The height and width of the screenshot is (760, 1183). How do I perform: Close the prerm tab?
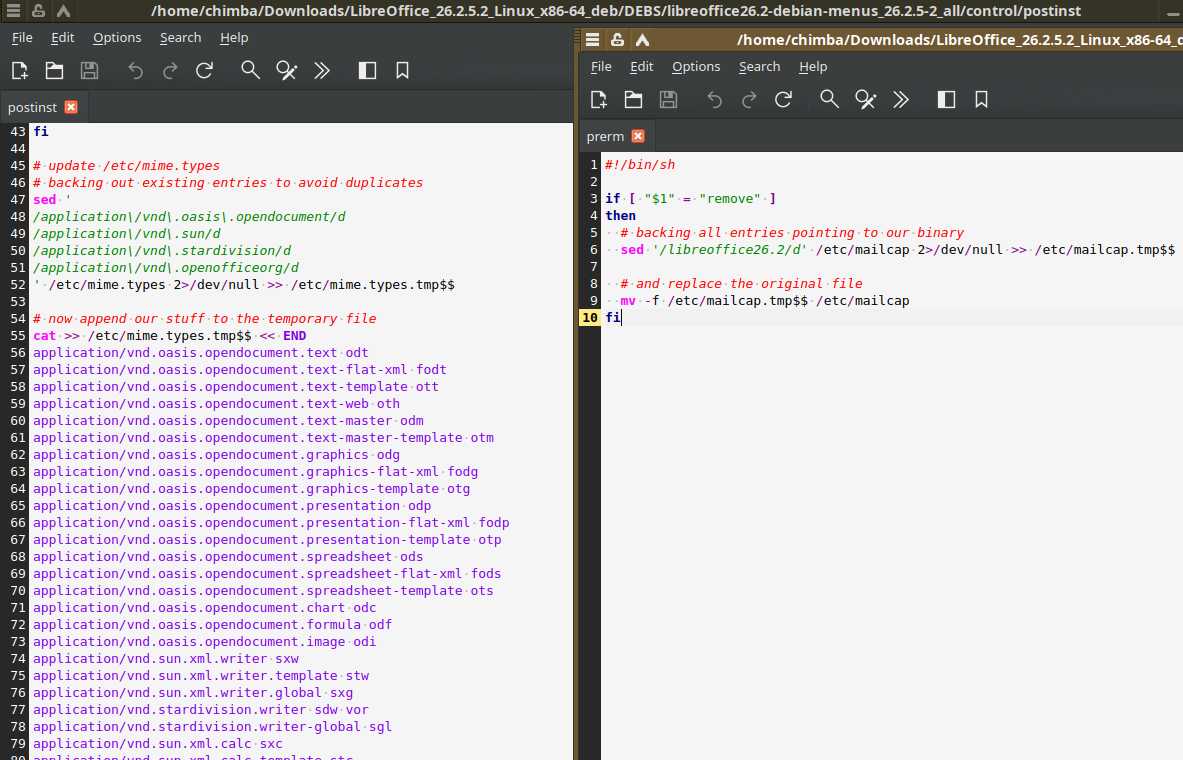pos(638,136)
